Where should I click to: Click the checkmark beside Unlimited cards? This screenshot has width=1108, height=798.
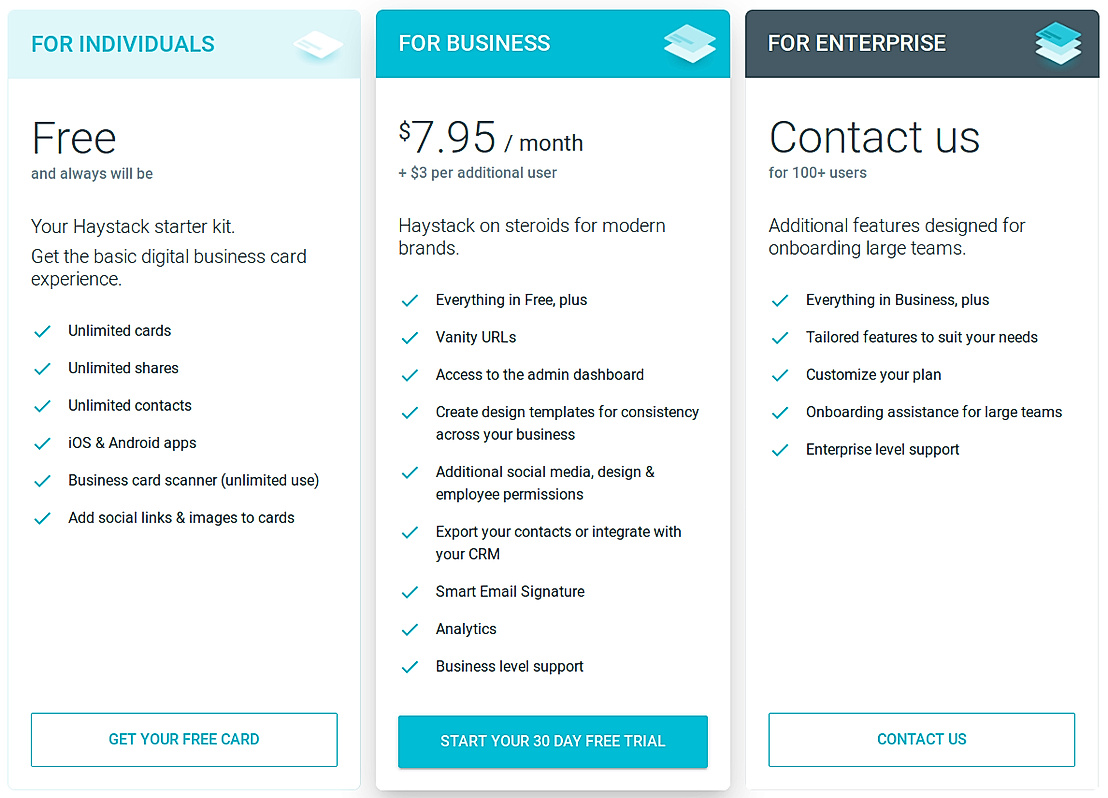pyautogui.click(x=42, y=330)
